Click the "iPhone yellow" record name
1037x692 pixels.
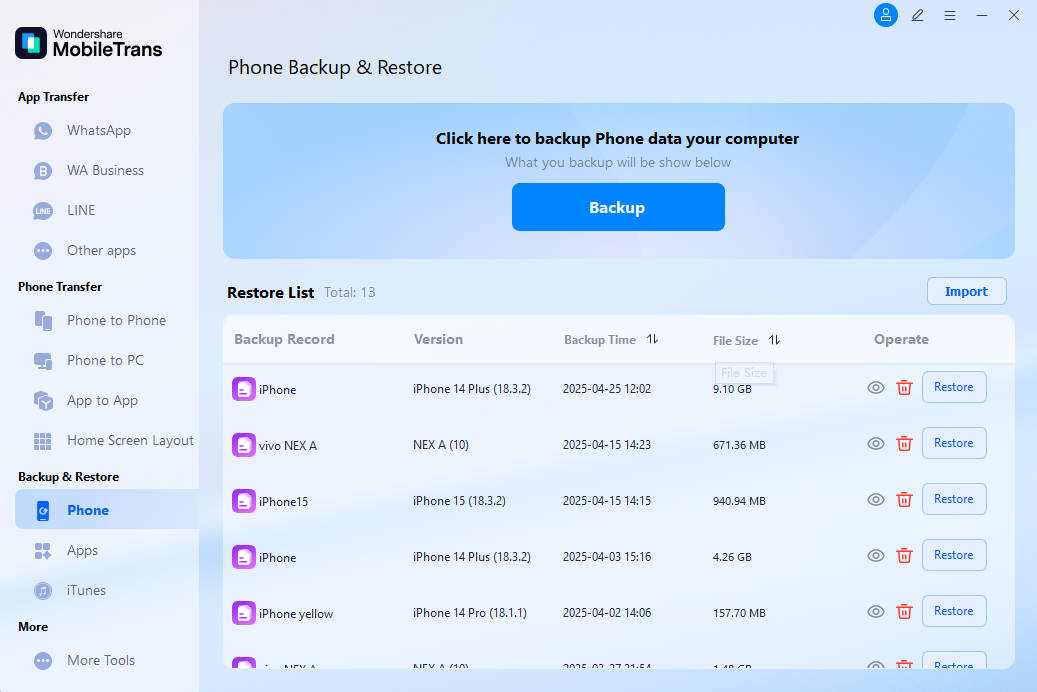296,614
